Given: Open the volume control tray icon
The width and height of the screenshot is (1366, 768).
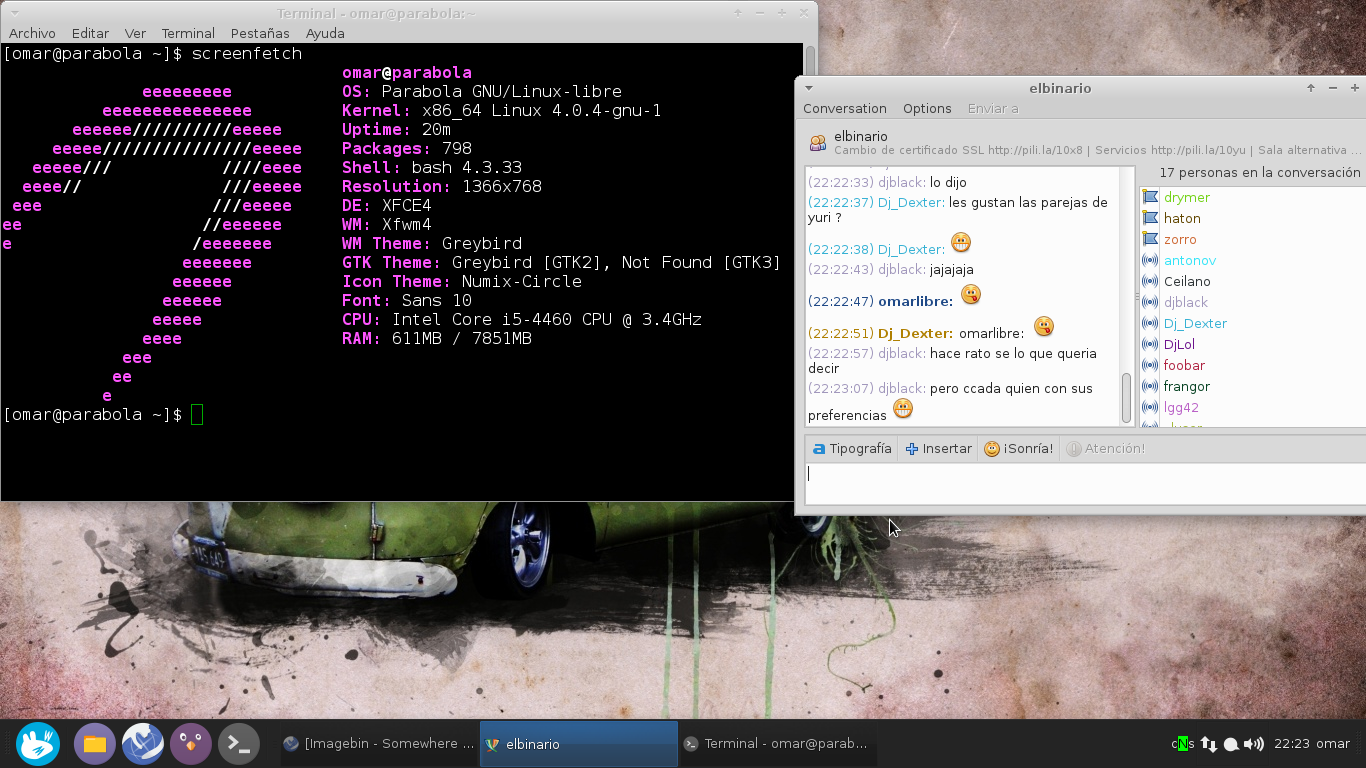Looking at the screenshot, I should 1254,744.
